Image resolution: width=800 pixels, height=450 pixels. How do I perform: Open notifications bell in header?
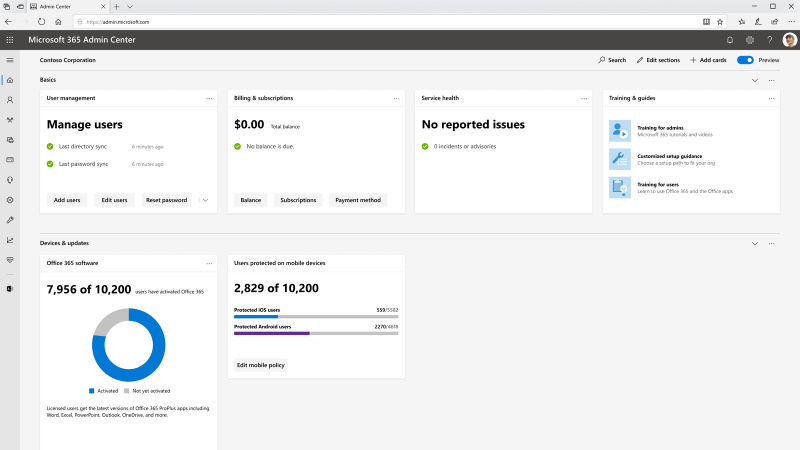tap(730, 40)
